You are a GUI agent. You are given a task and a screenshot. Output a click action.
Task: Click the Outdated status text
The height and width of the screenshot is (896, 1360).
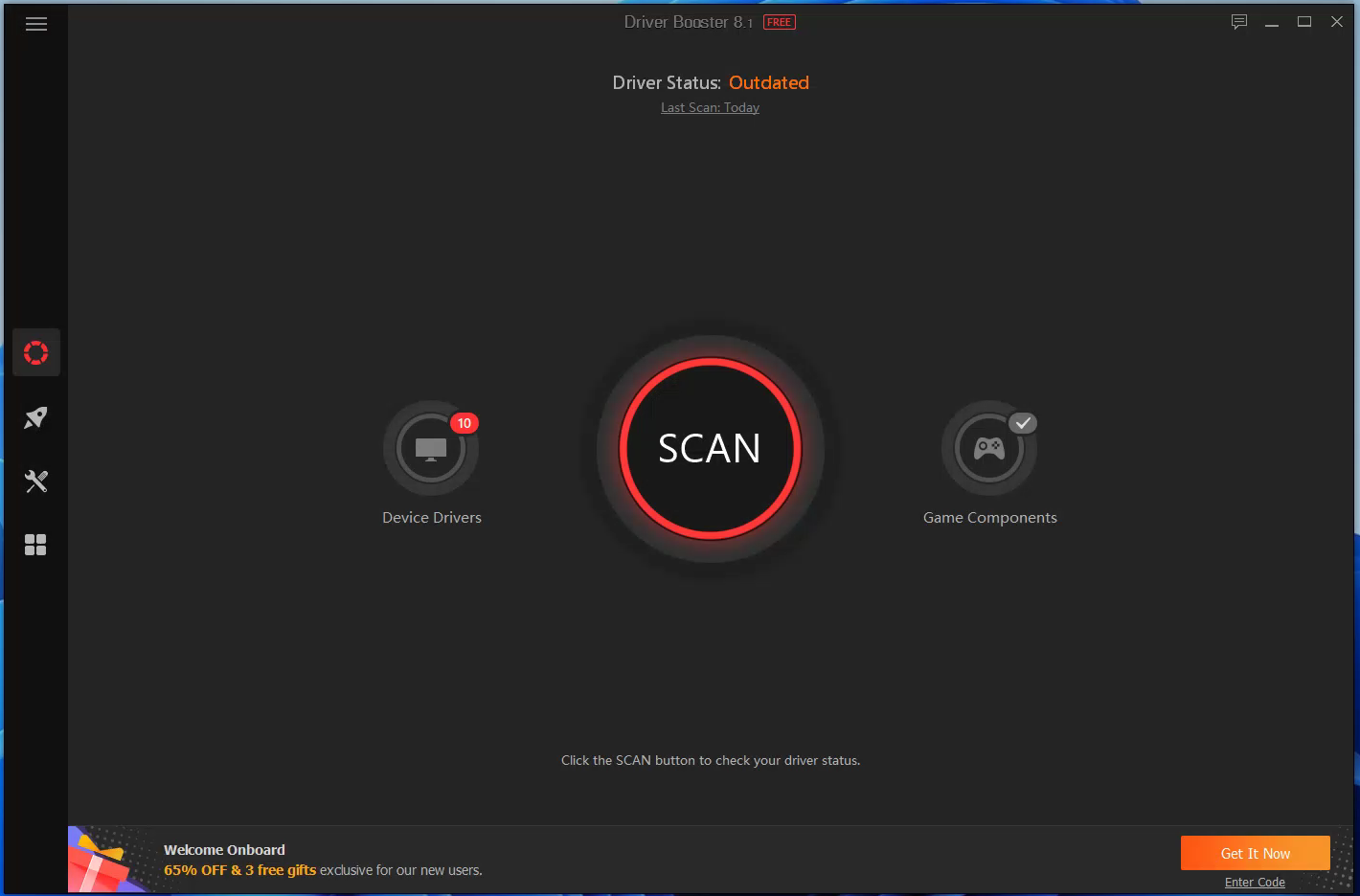[769, 83]
